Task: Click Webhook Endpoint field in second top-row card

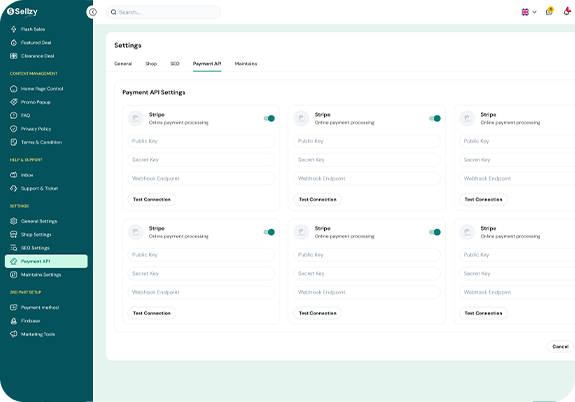Action: (367, 179)
